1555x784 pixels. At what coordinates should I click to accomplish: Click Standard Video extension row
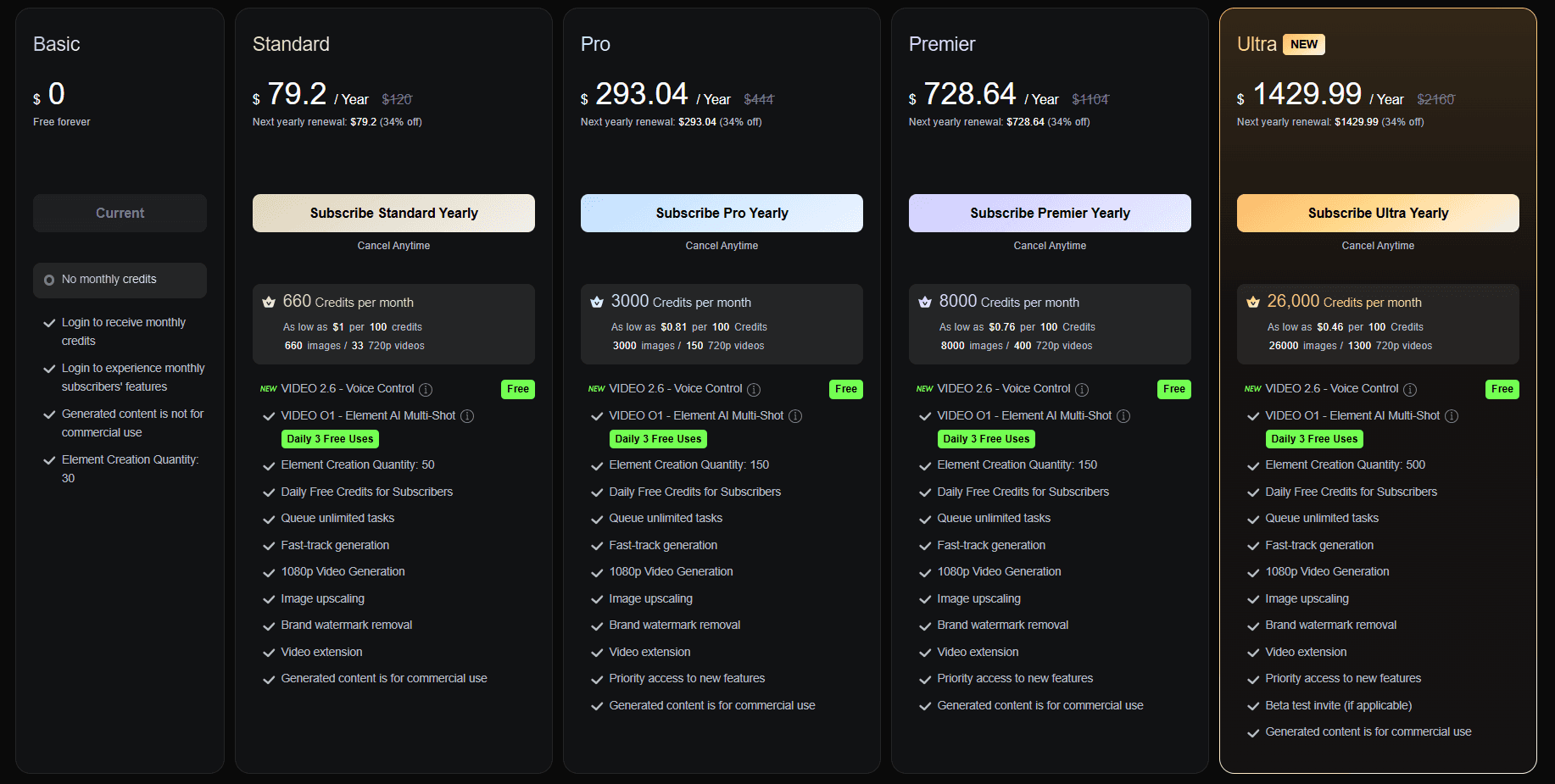321,652
